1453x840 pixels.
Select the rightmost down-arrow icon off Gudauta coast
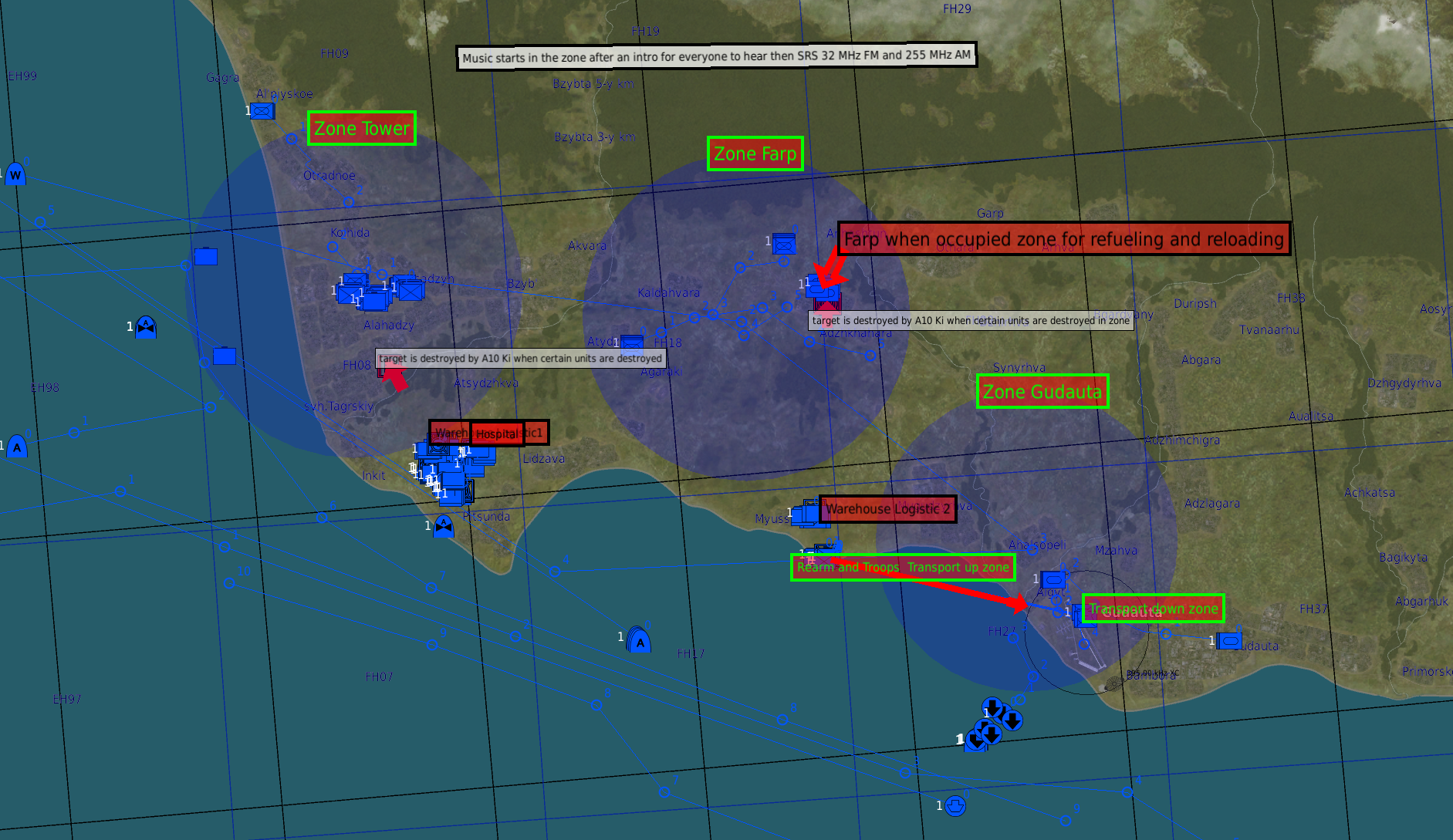pos(1012,720)
